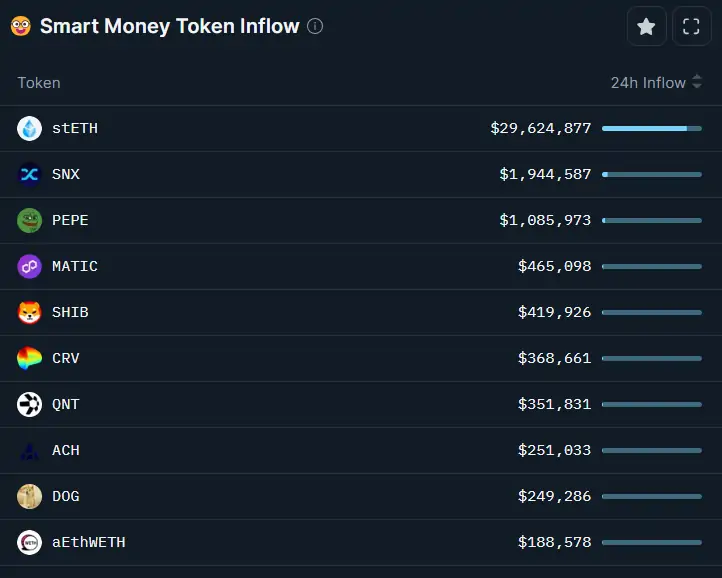722x578 pixels.
Task: Select the QNT token icon
Action: click(29, 404)
